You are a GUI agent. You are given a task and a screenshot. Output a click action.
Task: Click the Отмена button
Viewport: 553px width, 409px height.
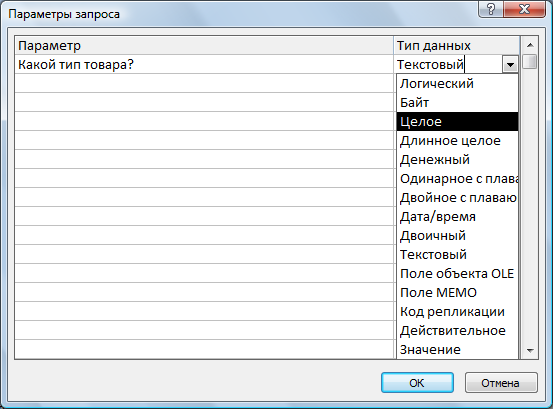(x=501, y=383)
